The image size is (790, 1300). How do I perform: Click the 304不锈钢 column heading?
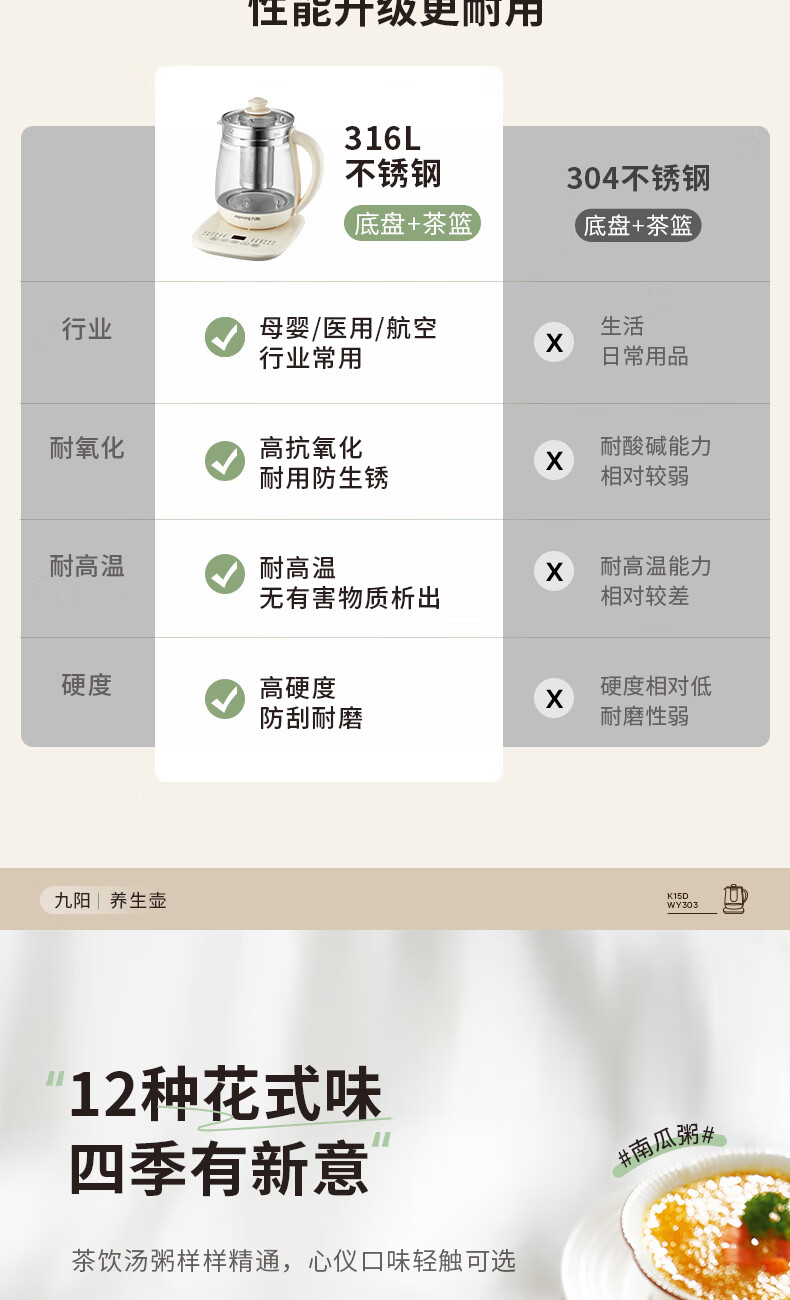tap(638, 179)
